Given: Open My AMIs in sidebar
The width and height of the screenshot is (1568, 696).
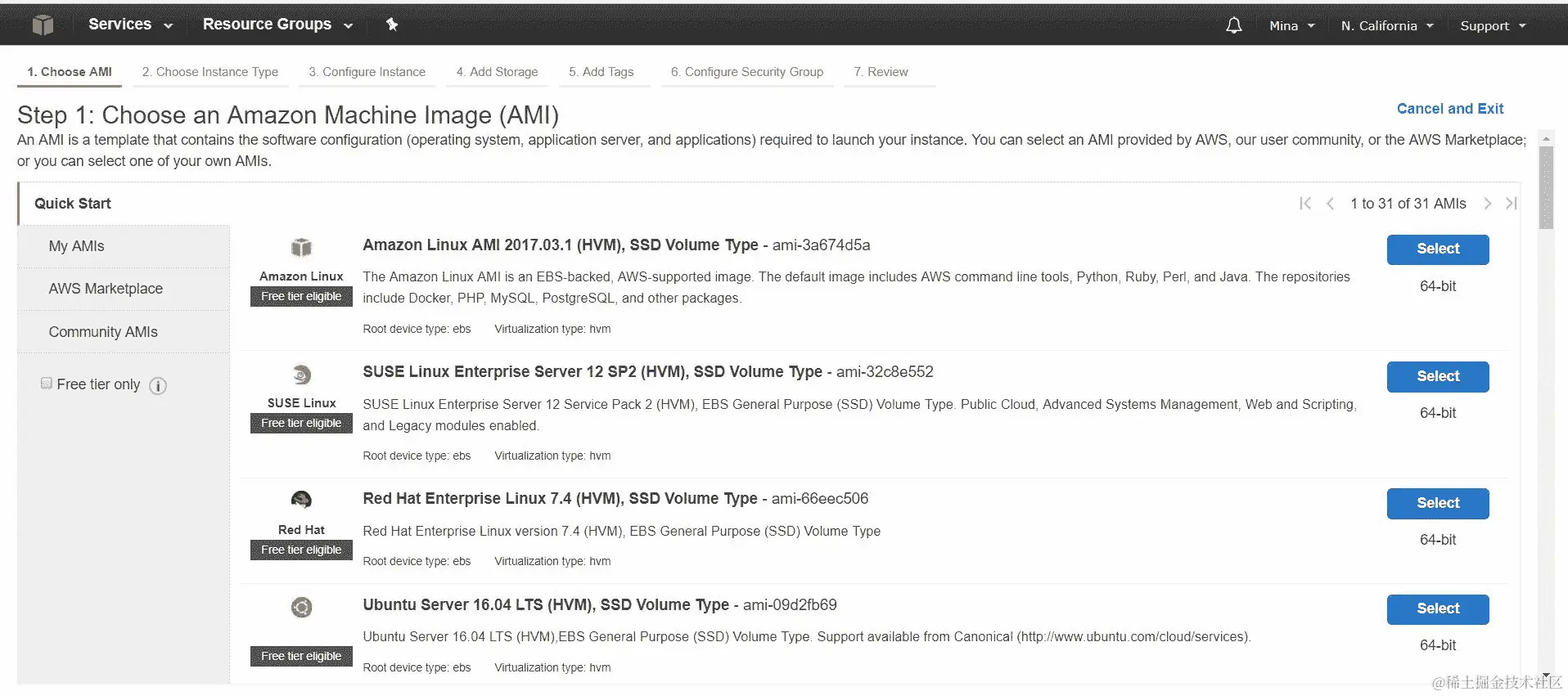Looking at the screenshot, I should pos(124,246).
